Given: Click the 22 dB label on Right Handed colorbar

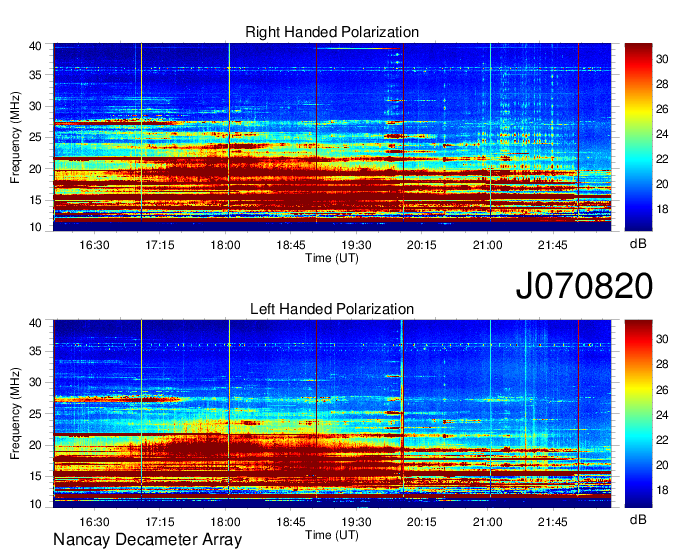Looking at the screenshot, I should pyautogui.click(x=662, y=159).
